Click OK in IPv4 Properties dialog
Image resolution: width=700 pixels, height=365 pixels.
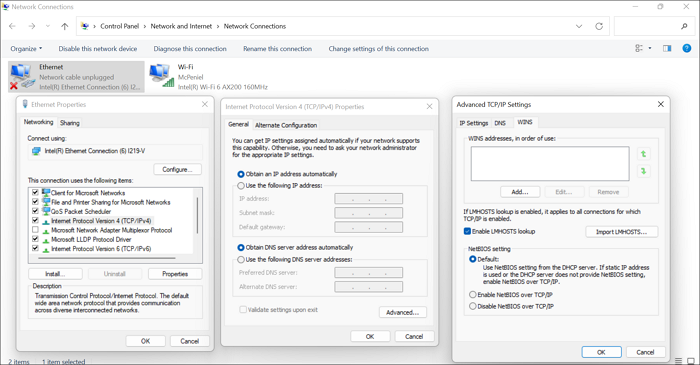click(370, 336)
